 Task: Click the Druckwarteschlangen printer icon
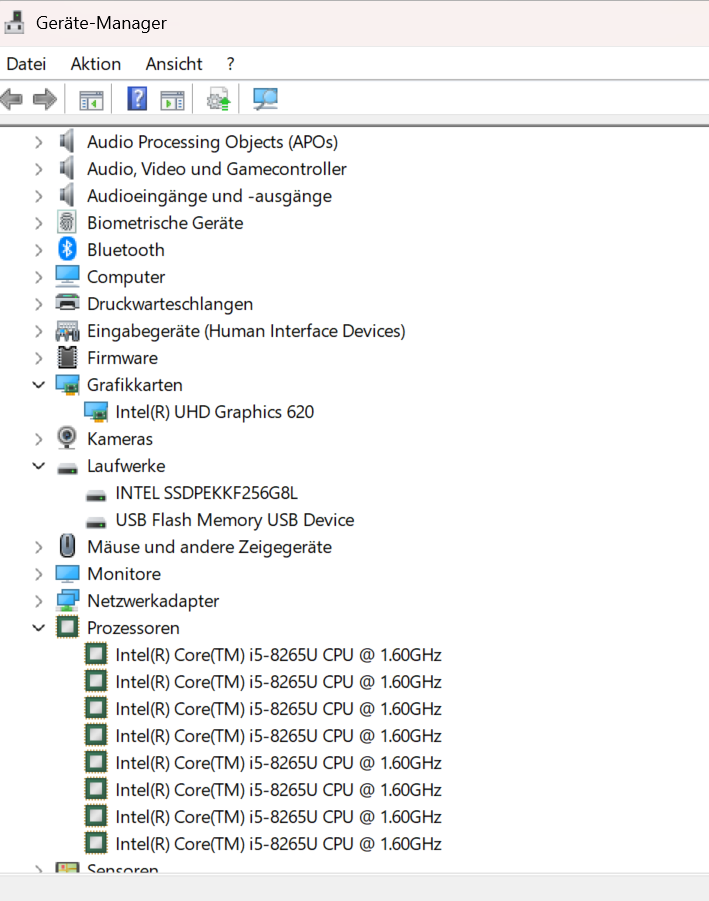(67, 303)
